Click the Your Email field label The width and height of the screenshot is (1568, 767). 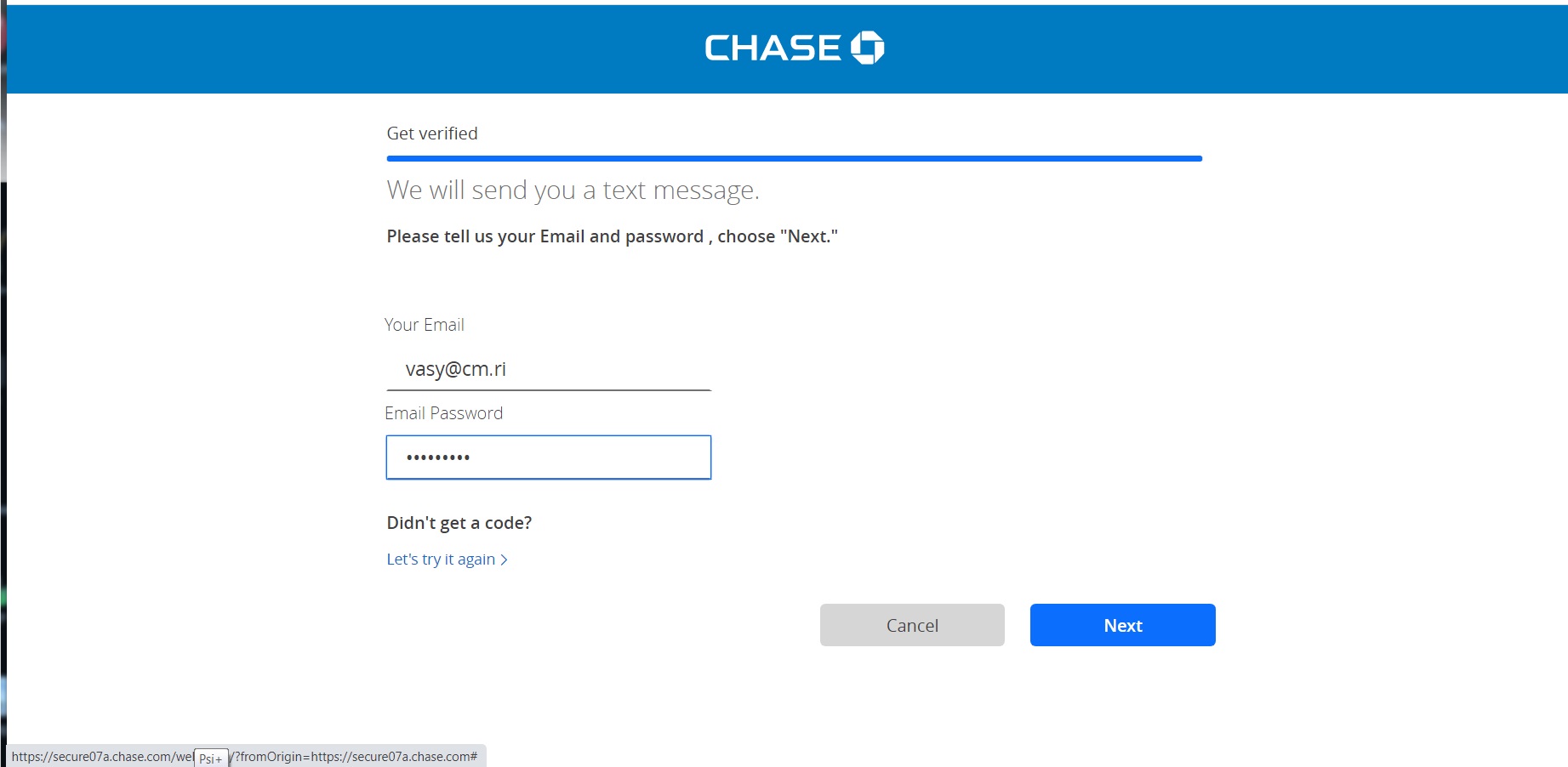pyautogui.click(x=424, y=325)
